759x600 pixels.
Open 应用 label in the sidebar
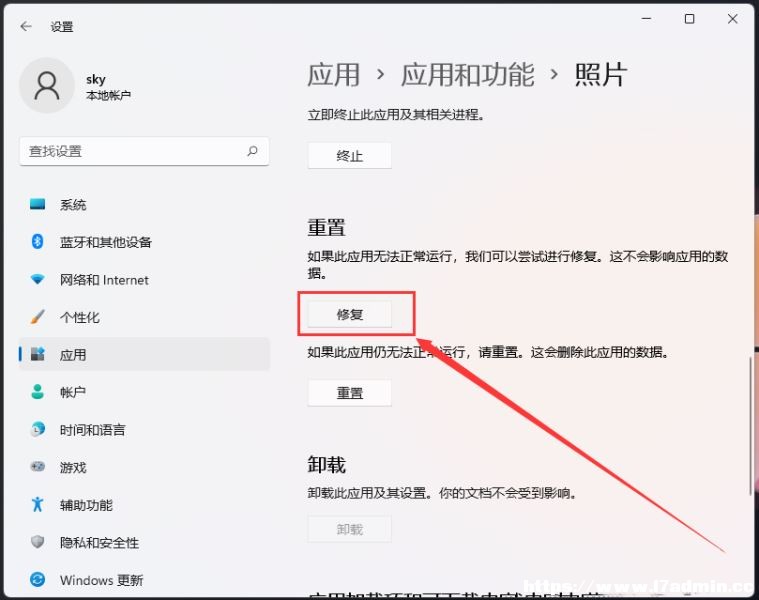coord(73,355)
